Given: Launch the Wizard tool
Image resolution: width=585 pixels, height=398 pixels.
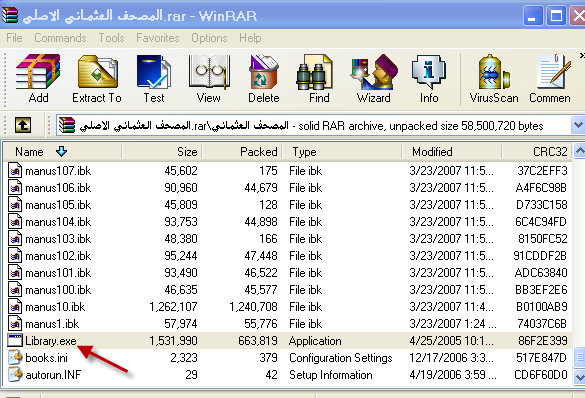Looking at the screenshot, I should point(373,78).
